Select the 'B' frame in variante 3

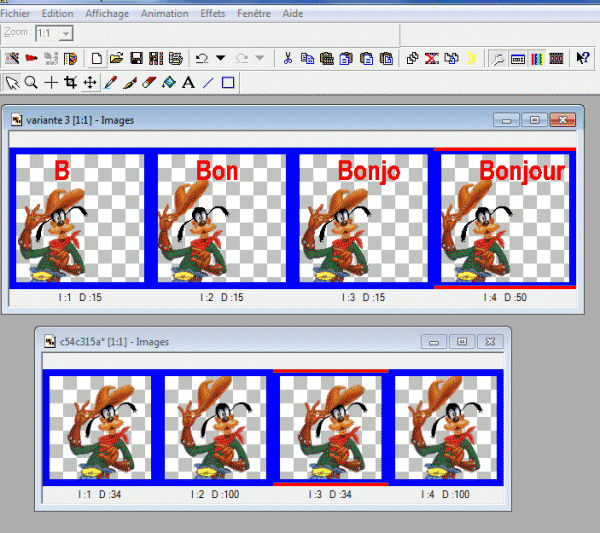[80, 218]
